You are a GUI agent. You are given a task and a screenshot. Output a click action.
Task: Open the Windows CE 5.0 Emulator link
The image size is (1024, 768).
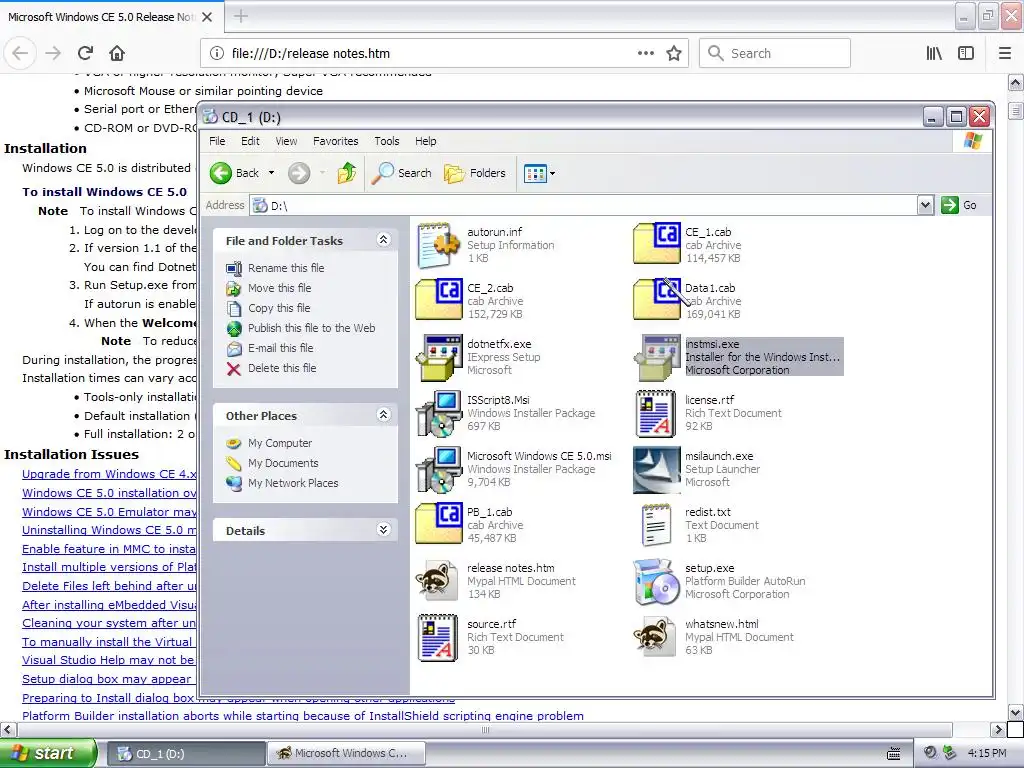coord(109,512)
